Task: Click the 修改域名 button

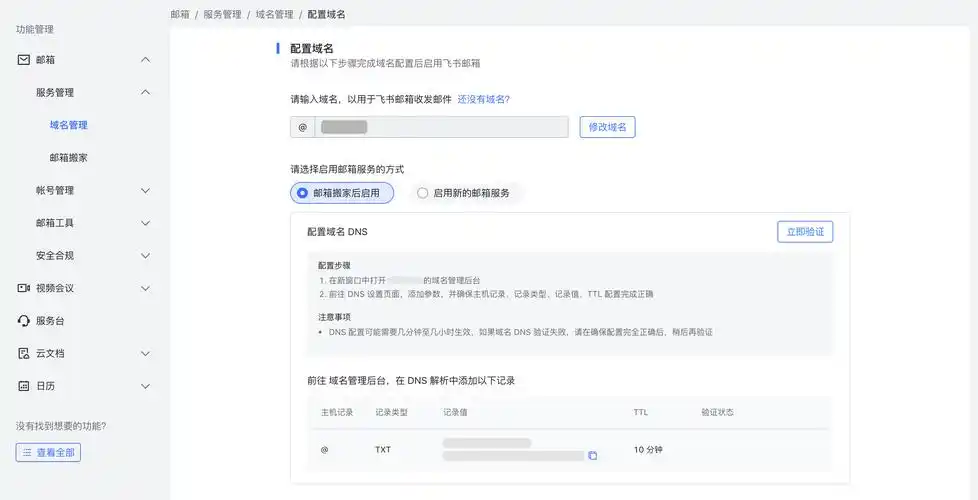Action: click(608, 127)
